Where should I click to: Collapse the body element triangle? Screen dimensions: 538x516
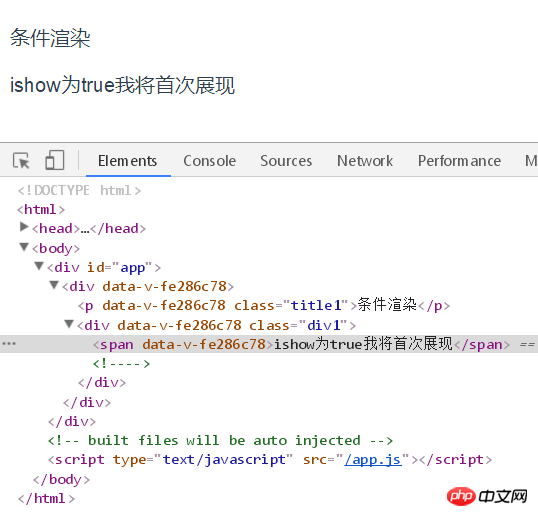[x=24, y=247]
